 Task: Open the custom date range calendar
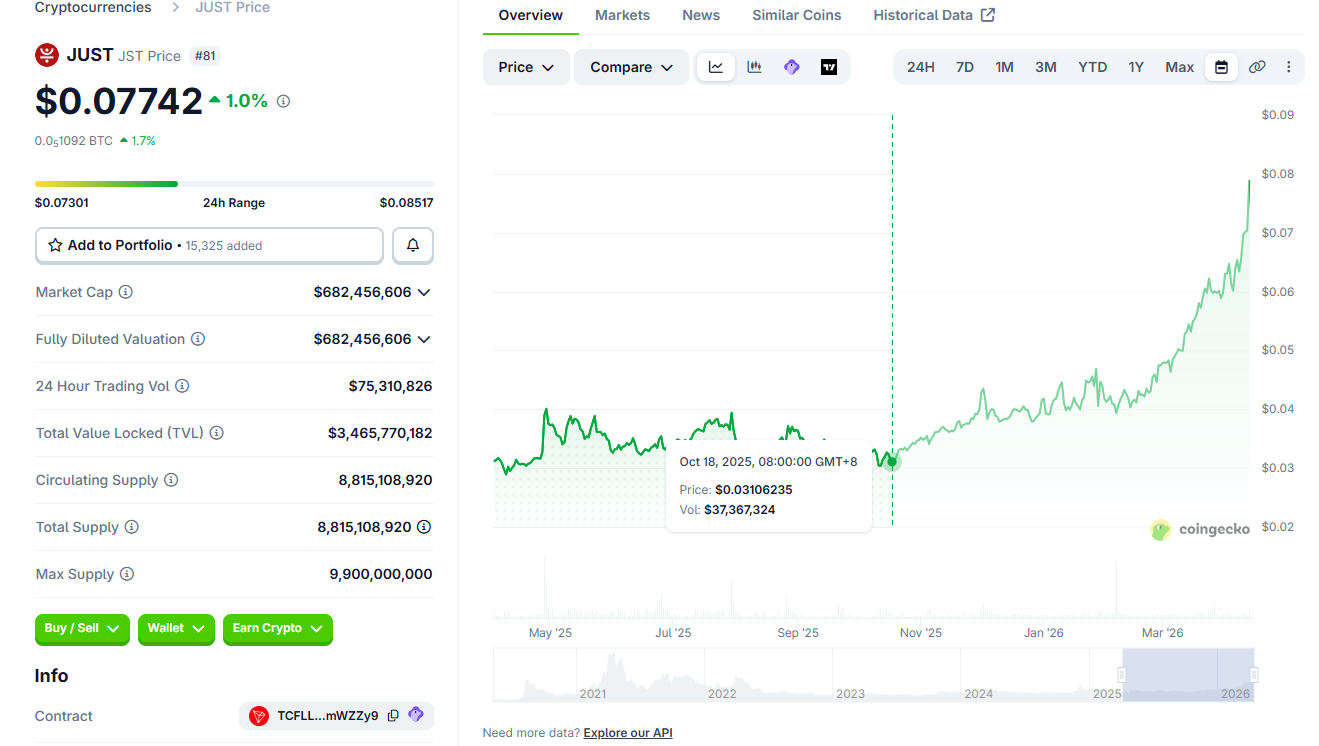[x=1221, y=67]
